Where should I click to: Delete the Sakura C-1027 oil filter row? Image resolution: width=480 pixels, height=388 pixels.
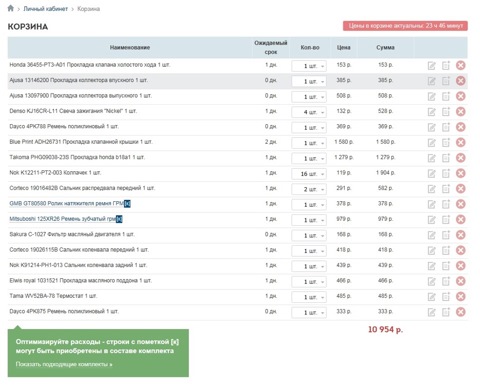pyautogui.click(x=460, y=235)
